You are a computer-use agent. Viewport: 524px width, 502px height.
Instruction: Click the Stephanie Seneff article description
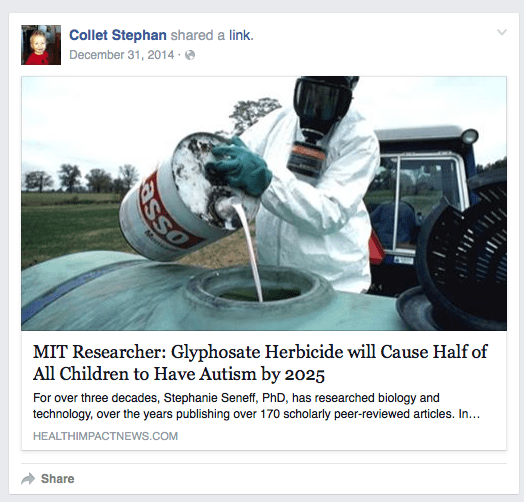(x=256, y=406)
